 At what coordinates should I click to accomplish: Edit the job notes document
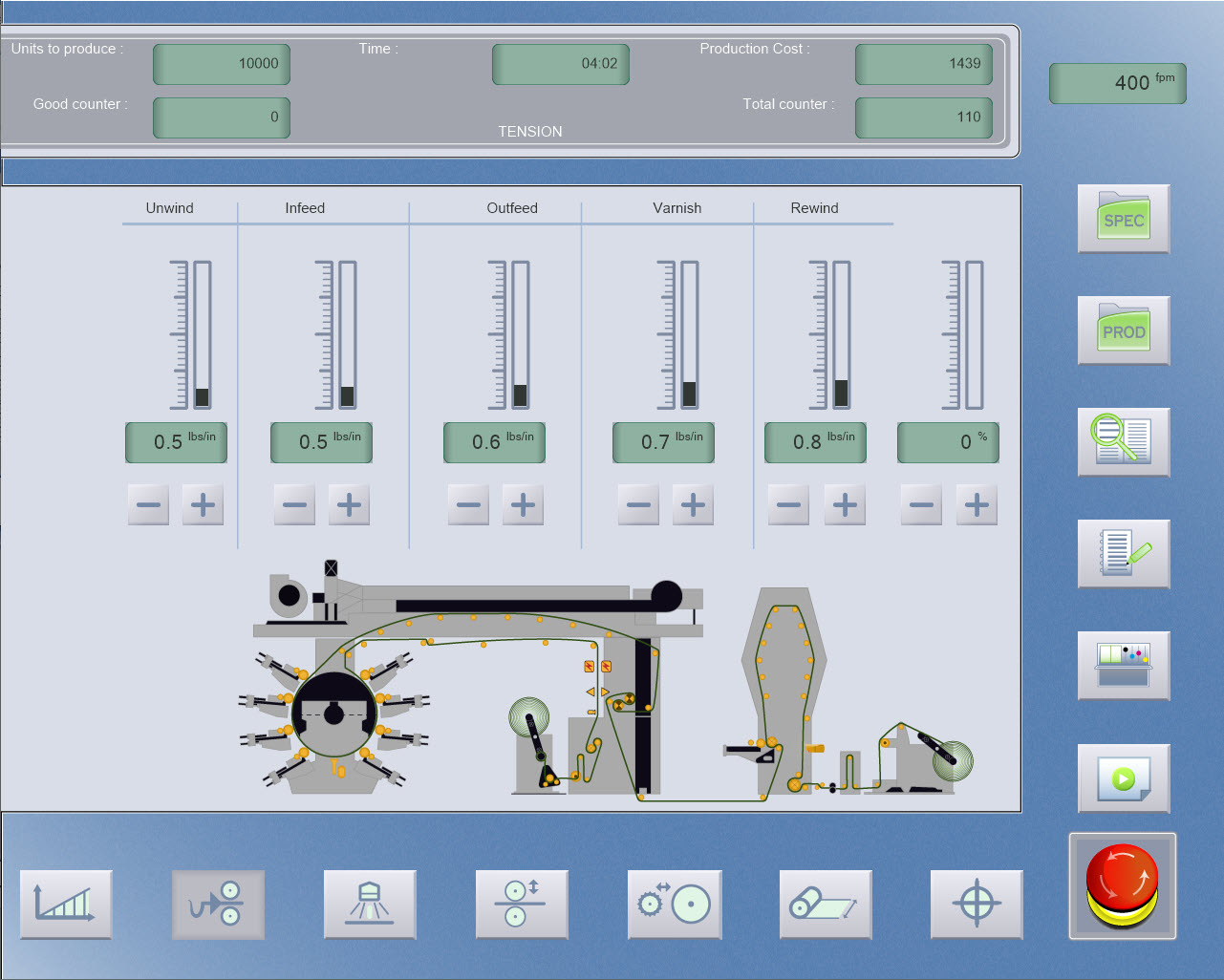click(1123, 554)
